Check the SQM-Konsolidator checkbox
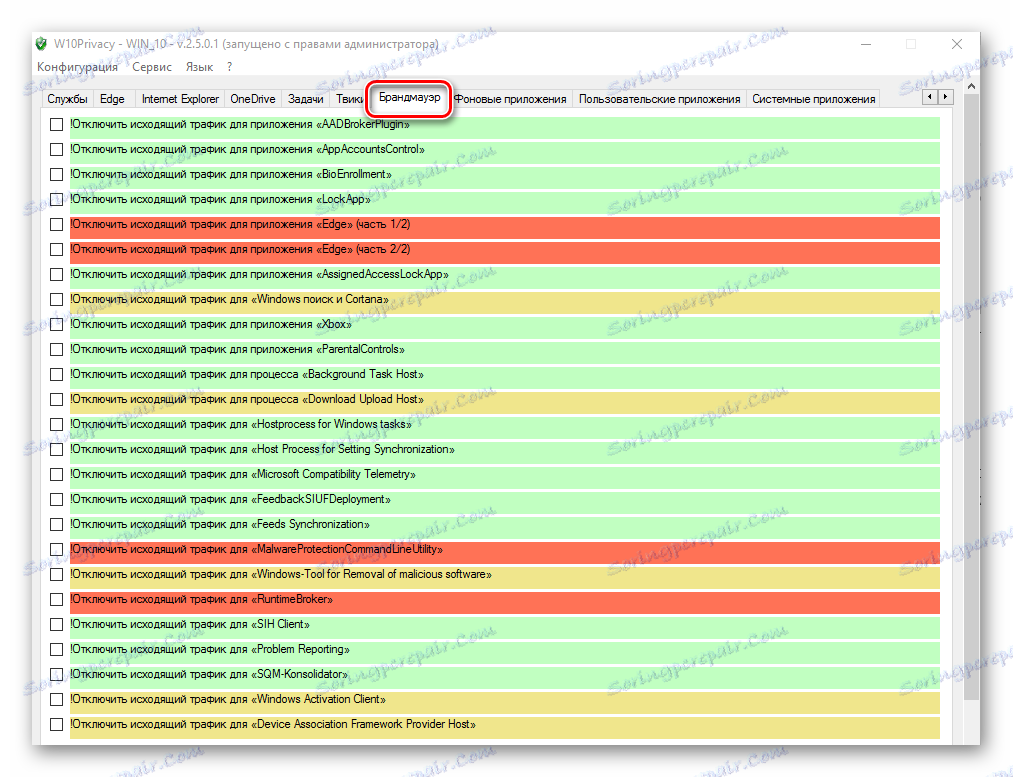Viewport: 1013px width, 777px height. tap(57, 674)
